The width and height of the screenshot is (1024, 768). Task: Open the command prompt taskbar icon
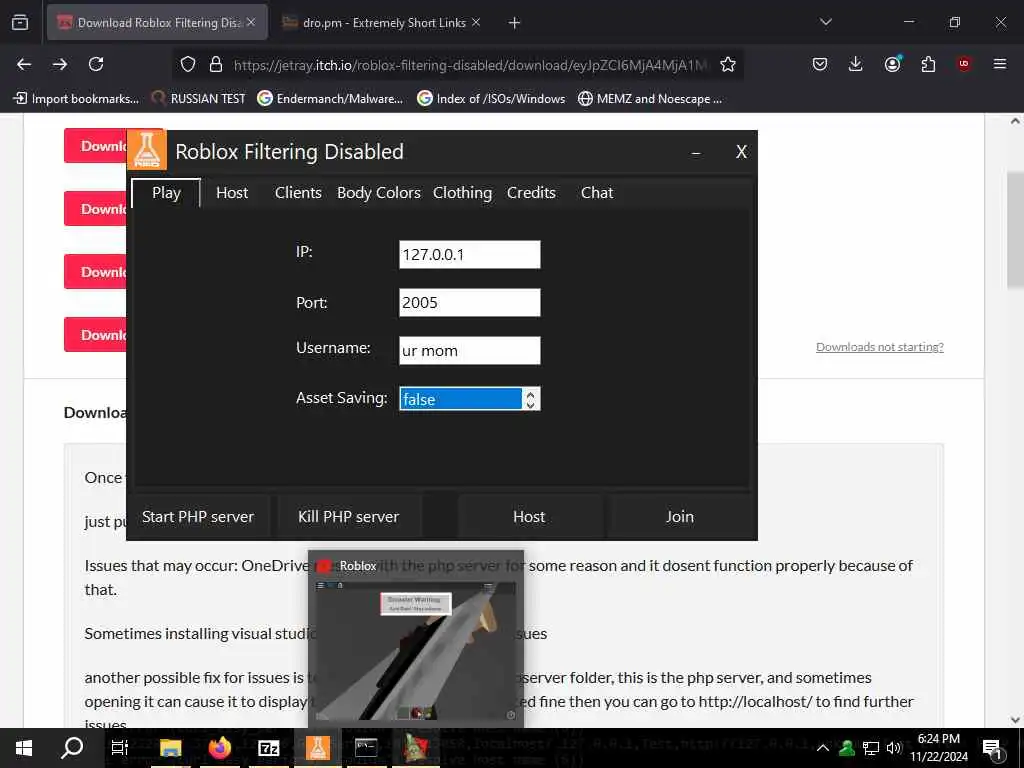(x=366, y=748)
